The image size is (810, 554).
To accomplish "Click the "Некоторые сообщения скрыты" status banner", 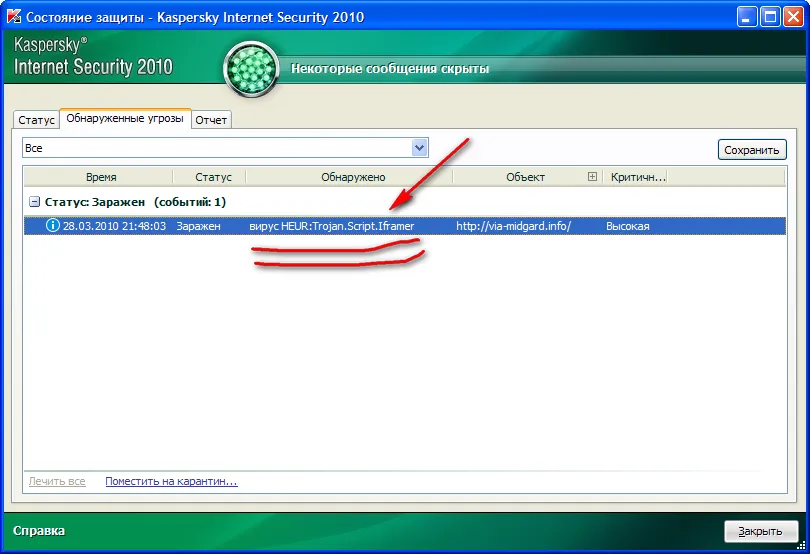I will 390,69.
